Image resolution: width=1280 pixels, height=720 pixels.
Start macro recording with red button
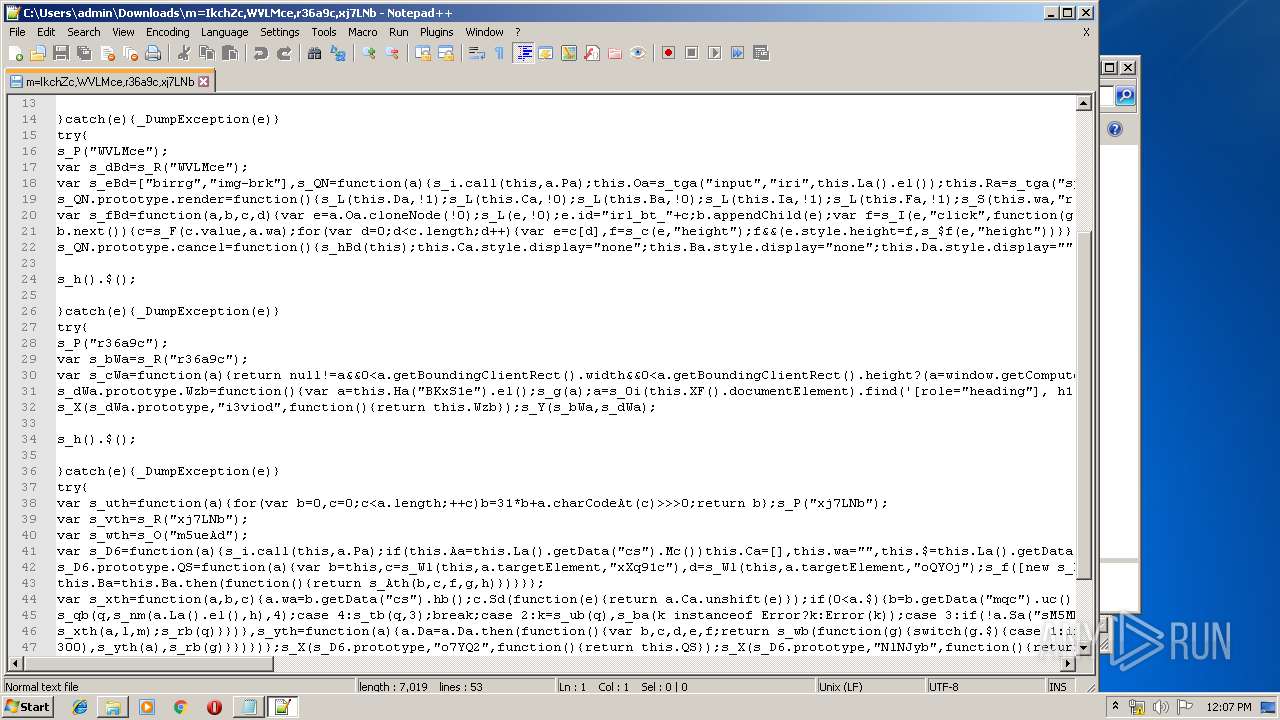668,53
